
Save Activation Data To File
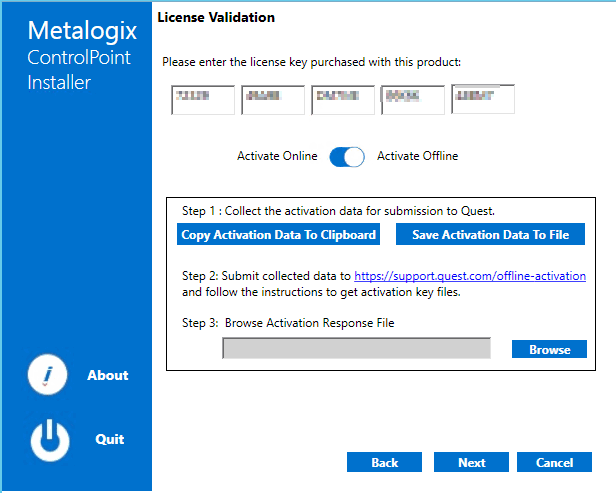tap(490, 235)
